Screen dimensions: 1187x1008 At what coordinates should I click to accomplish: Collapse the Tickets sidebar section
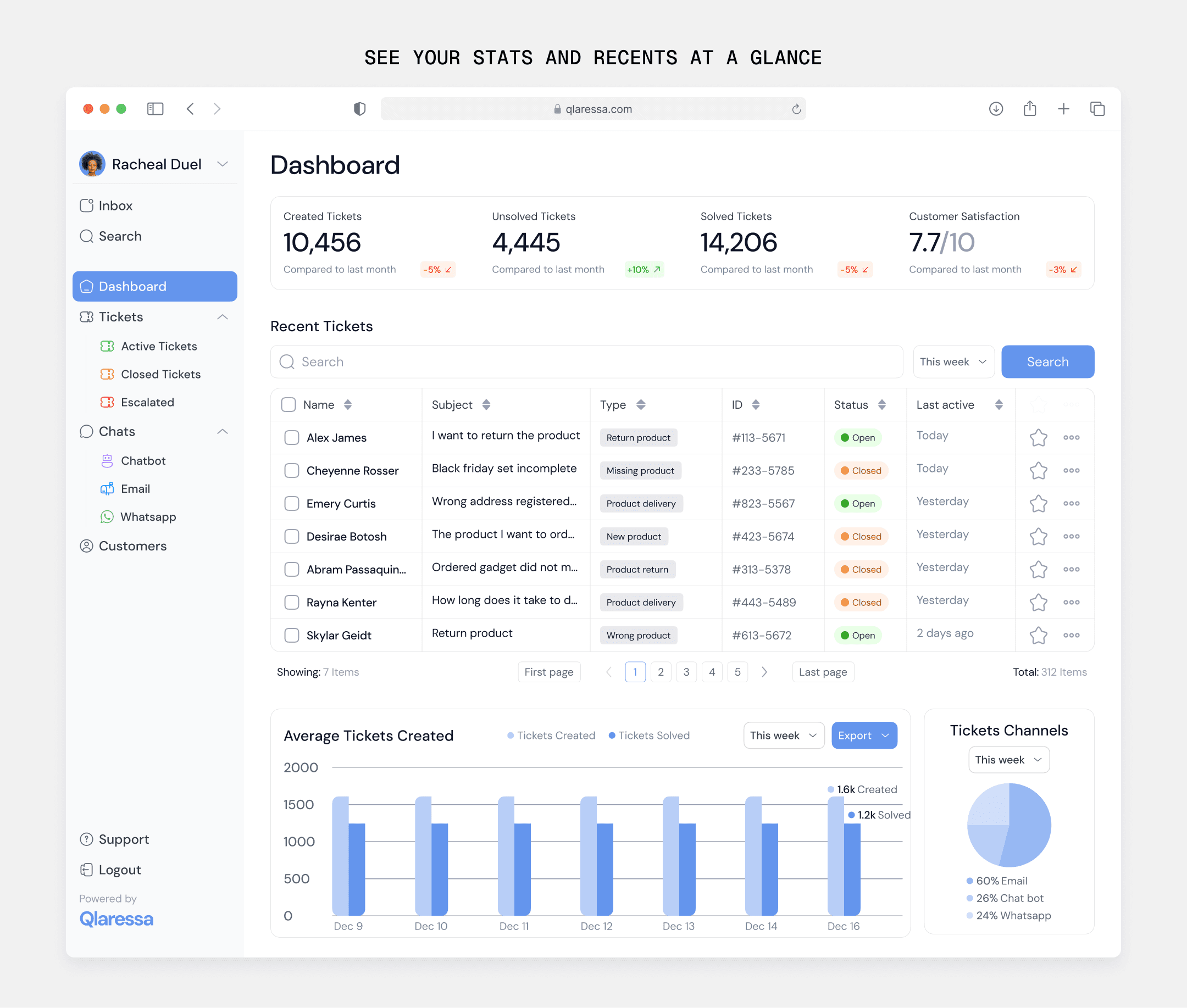[x=223, y=317]
